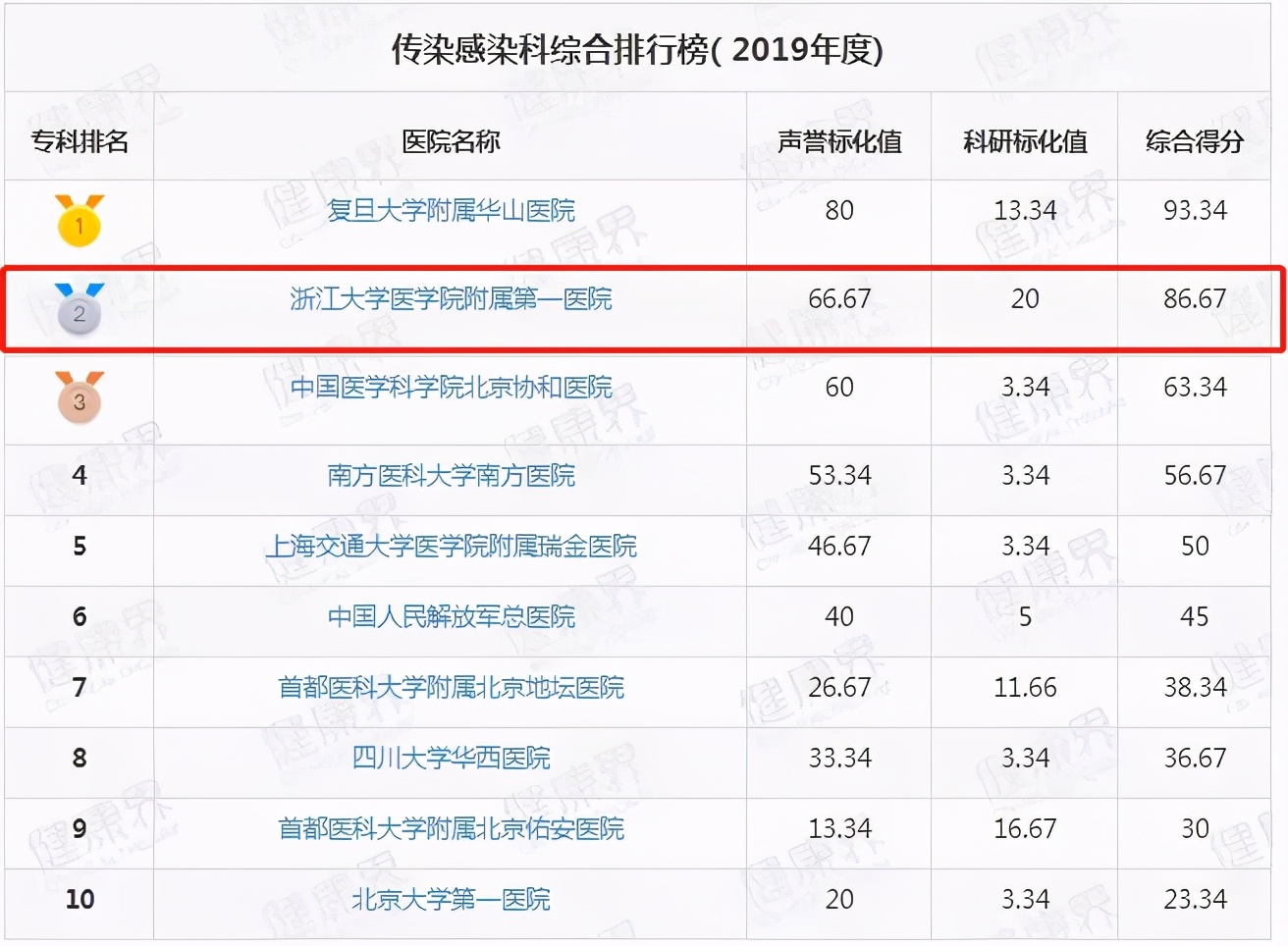This screenshot has width=1288, height=946.
Task: Select the 综合得分 value 50
Action: (x=1195, y=546)
